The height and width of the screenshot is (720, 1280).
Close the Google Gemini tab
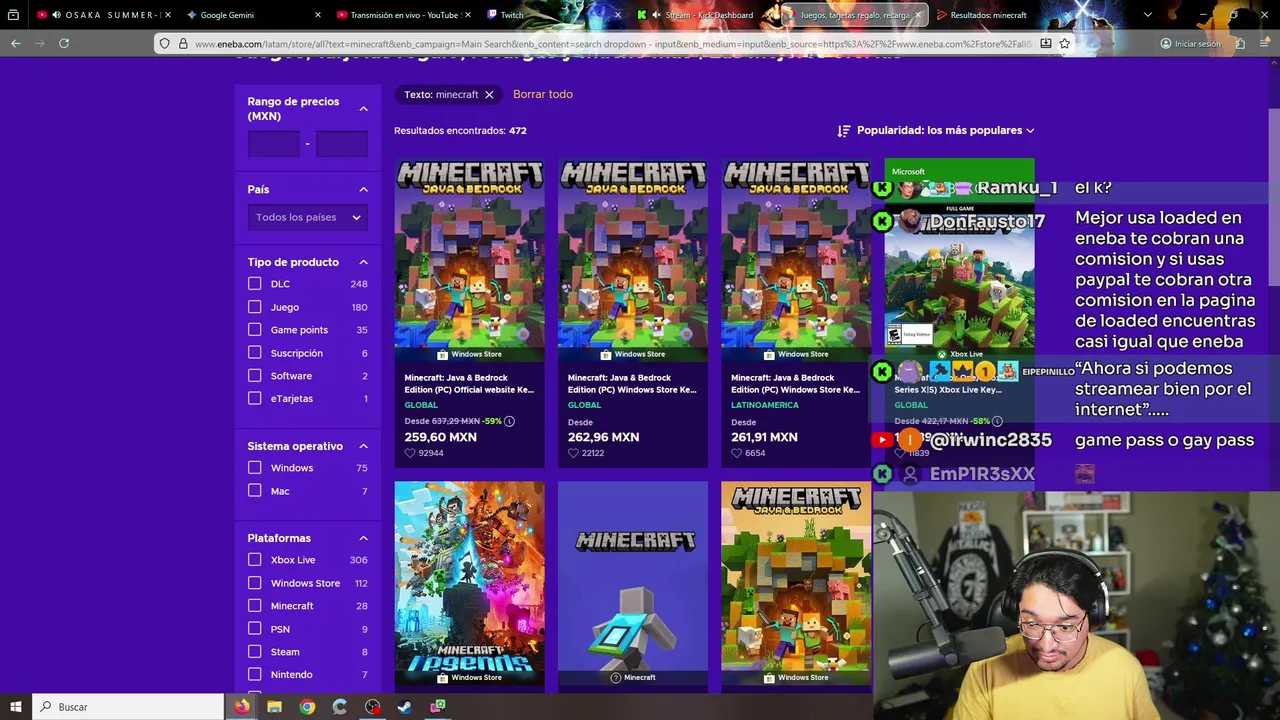coord(318,15)
